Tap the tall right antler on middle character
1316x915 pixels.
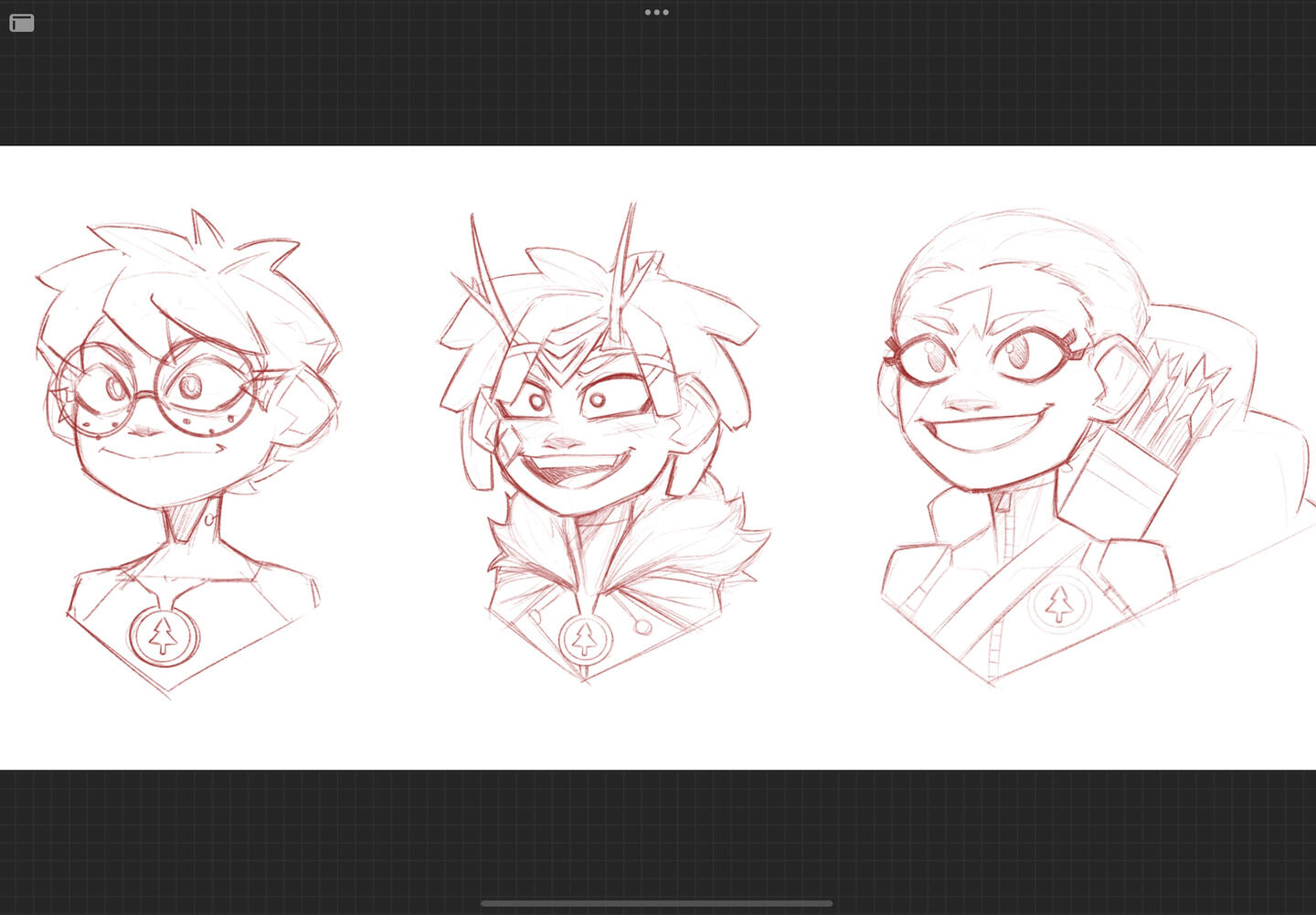(624, 265)
